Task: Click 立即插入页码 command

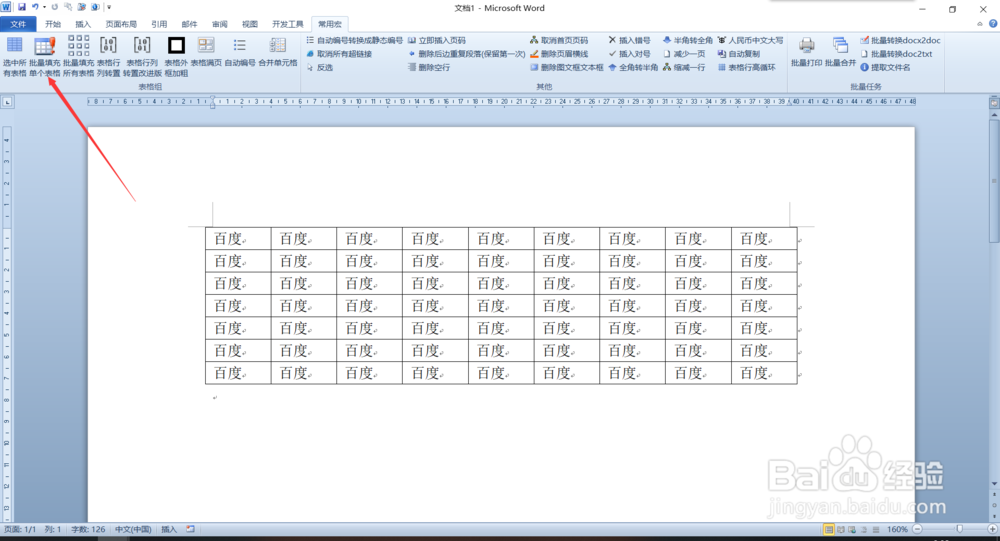Action: [x=437, y=40]
